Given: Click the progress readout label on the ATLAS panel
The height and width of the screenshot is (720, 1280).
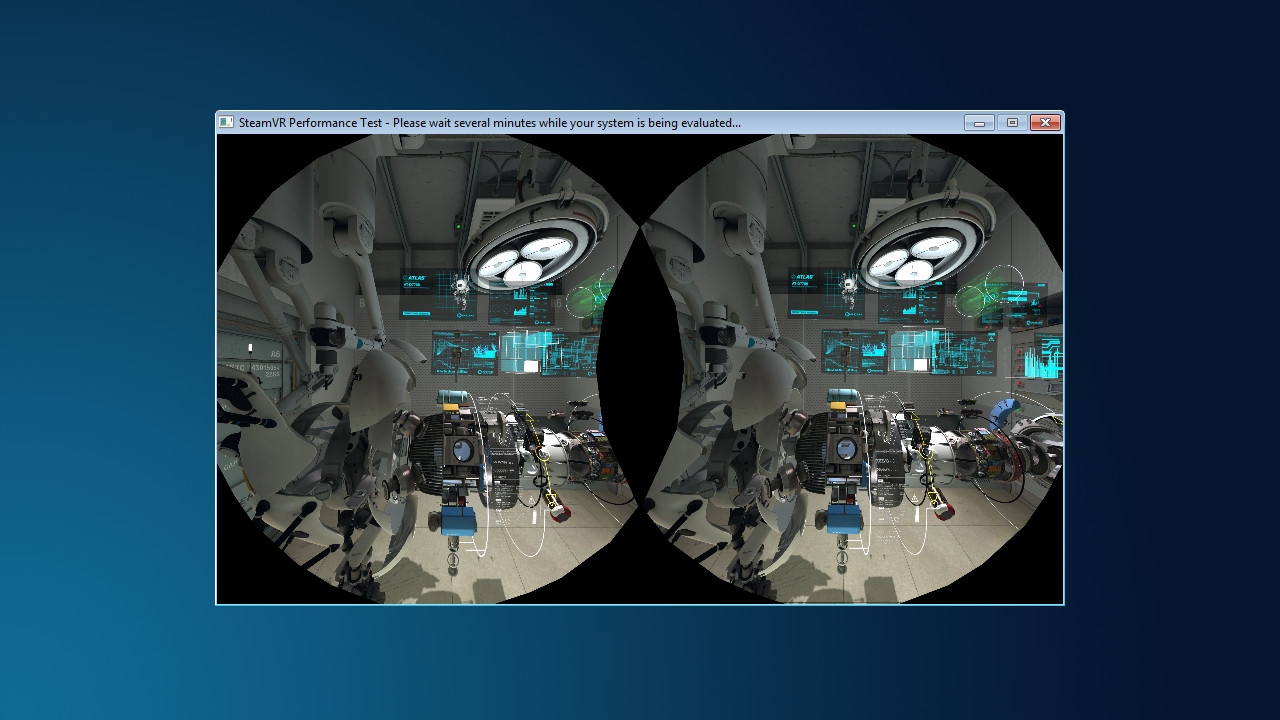Looking at the screenshot, I should coord(416,314).
